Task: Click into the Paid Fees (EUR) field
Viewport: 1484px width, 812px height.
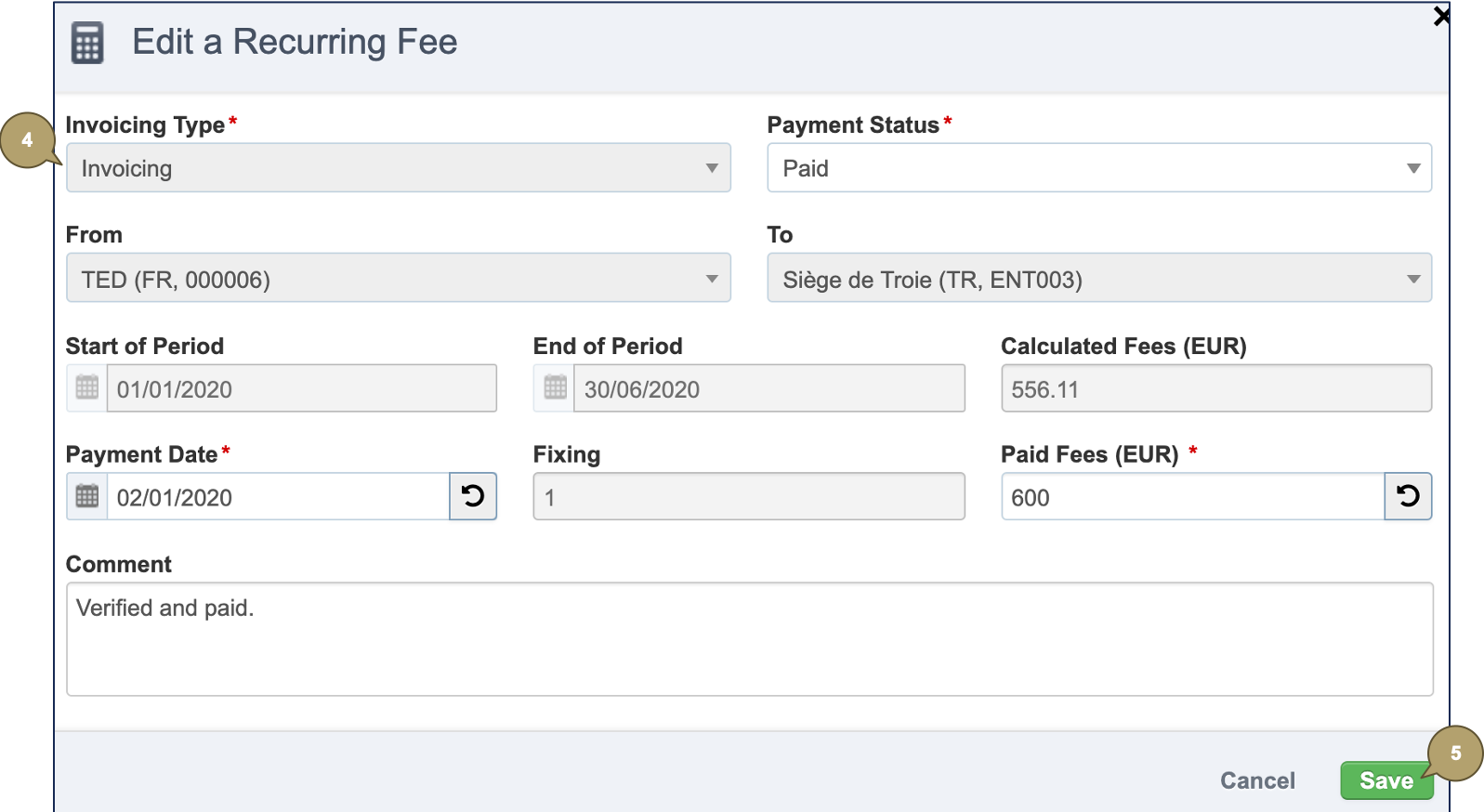Action: 1191,497
